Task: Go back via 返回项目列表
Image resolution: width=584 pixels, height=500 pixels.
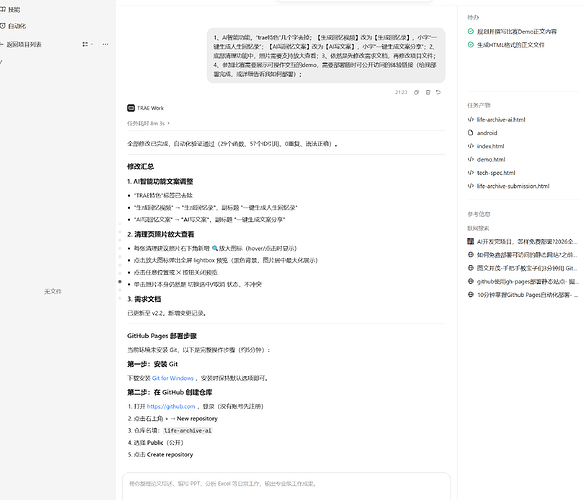Action: click(21, 44)
